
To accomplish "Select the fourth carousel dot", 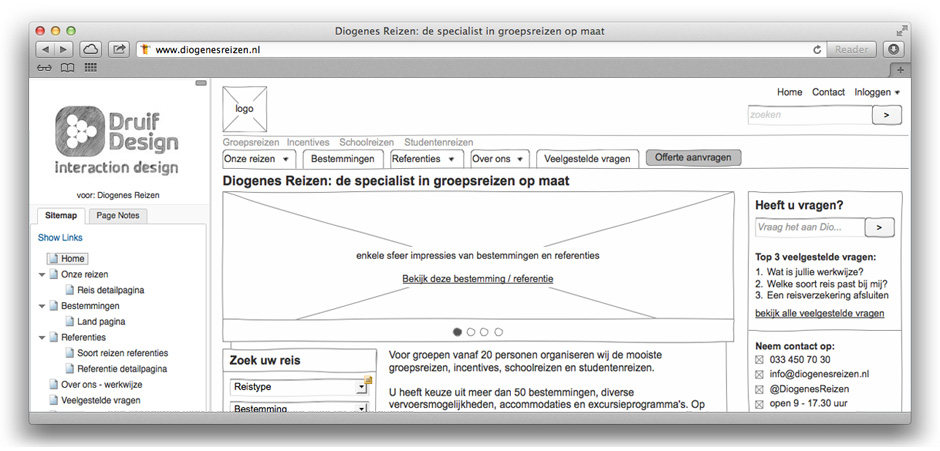I will tap(499, 332).
